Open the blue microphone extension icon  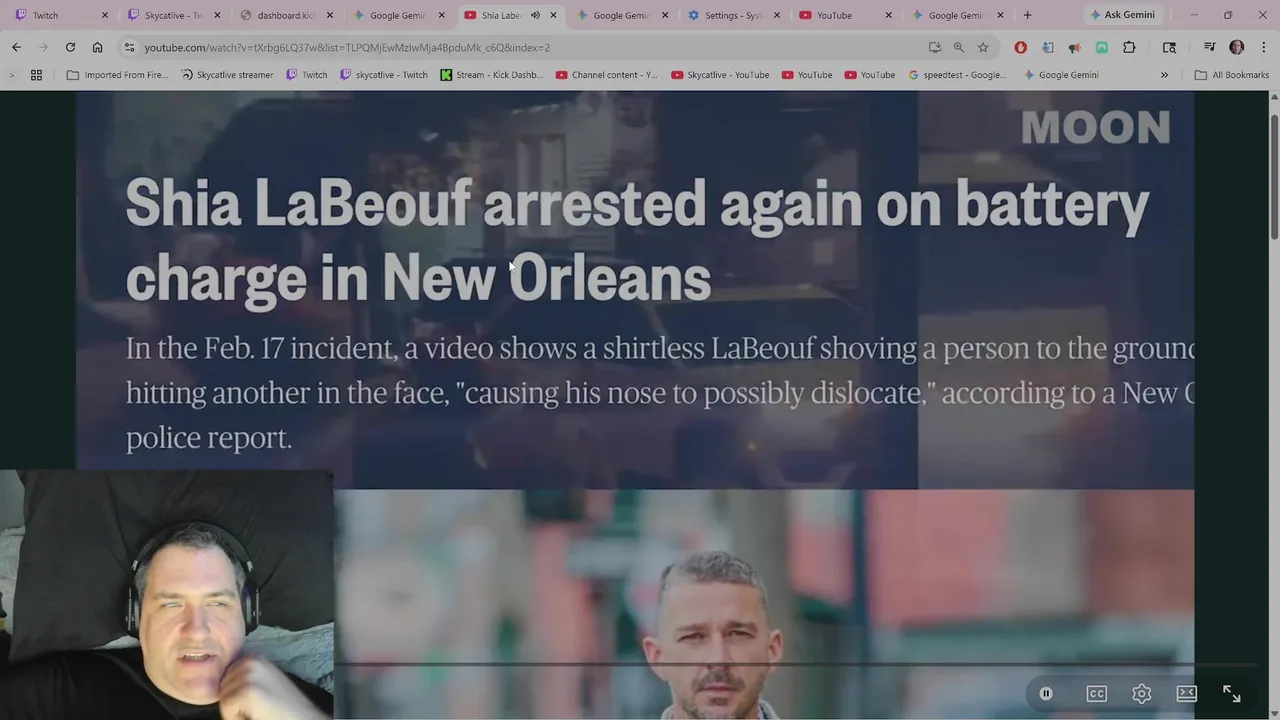tap(1047, 47)
